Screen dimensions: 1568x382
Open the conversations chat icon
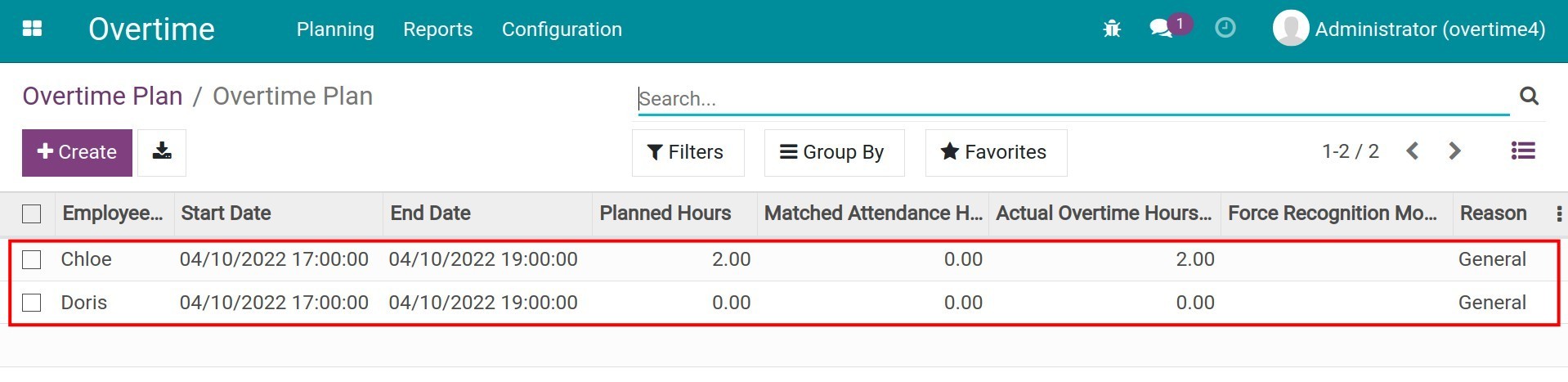(x=1160, y=29)
